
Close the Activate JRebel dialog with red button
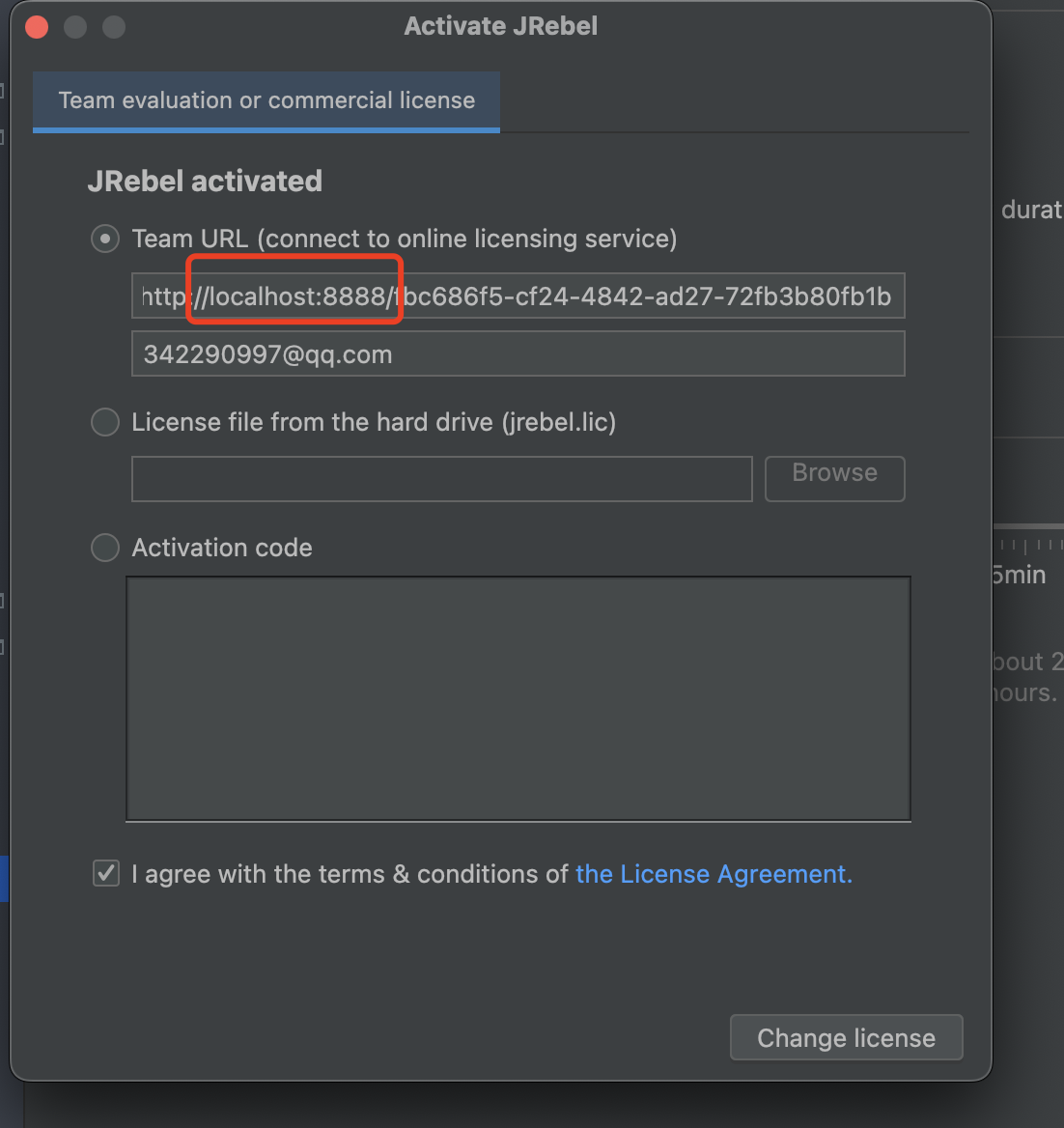tap(37, 27)
